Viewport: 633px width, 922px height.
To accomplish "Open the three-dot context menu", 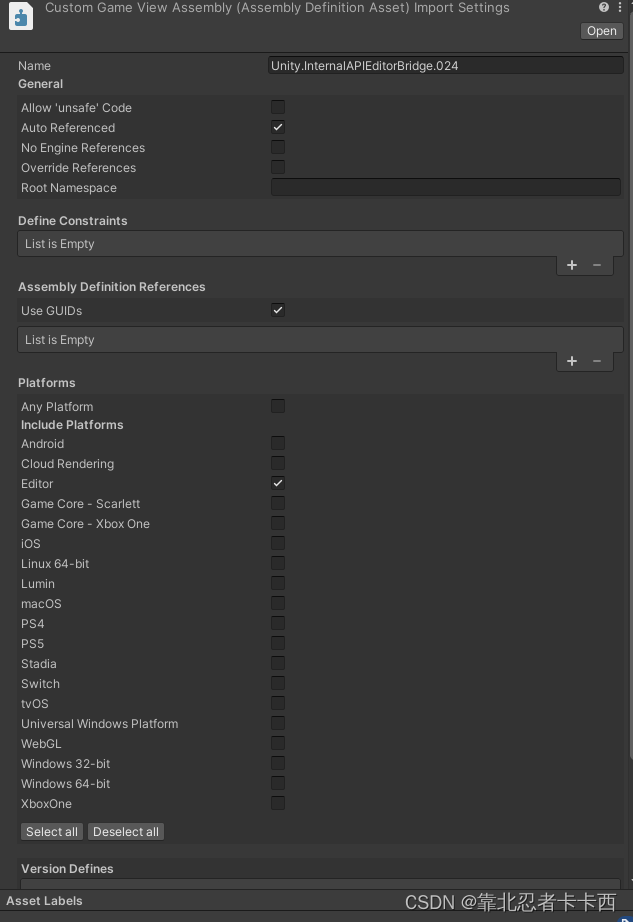I will click(x=621, y=7).
